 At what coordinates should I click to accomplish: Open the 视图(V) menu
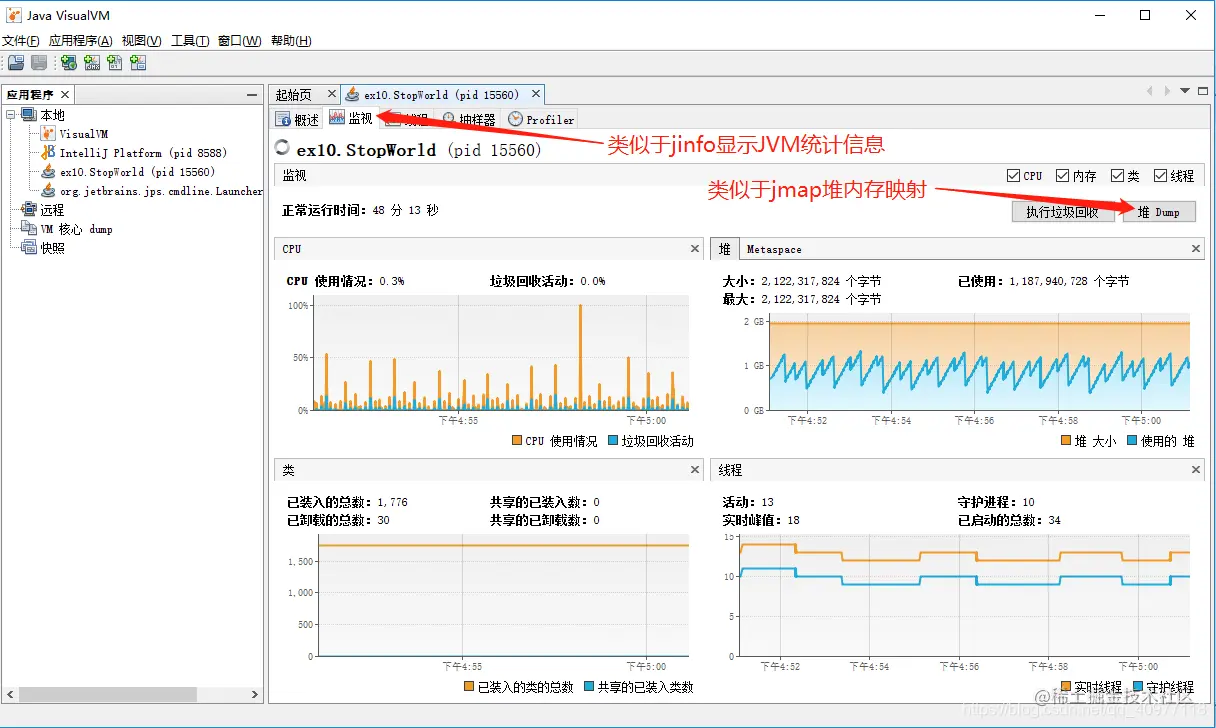coord(141,41)
